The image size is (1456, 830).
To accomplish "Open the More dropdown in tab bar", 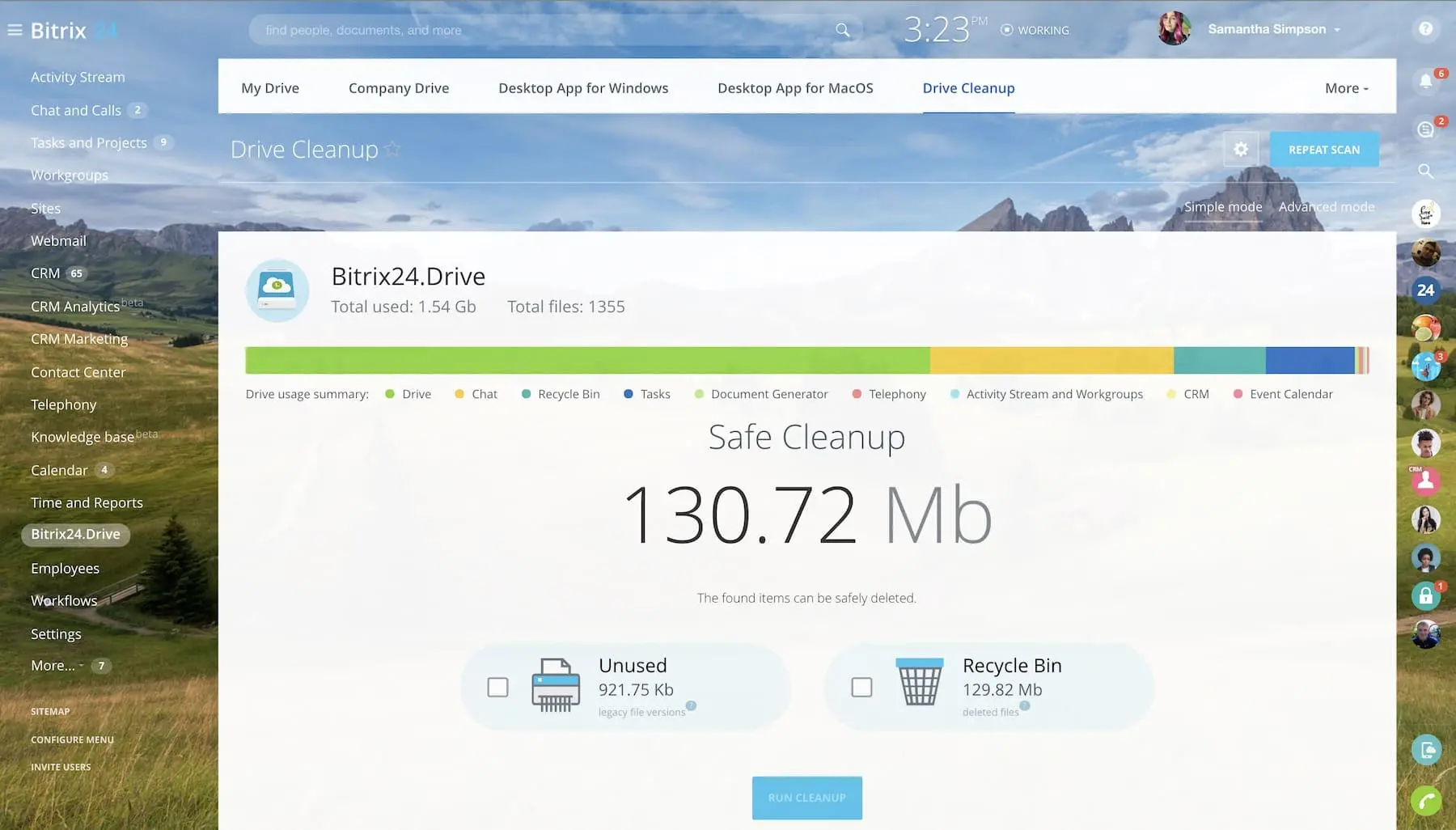I will tap(1346, 88).
